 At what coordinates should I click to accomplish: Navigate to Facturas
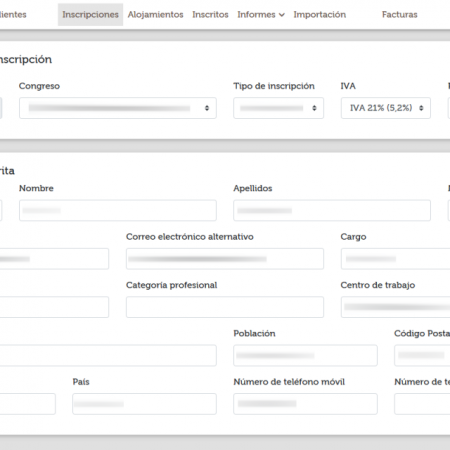(x=399, y=15)
